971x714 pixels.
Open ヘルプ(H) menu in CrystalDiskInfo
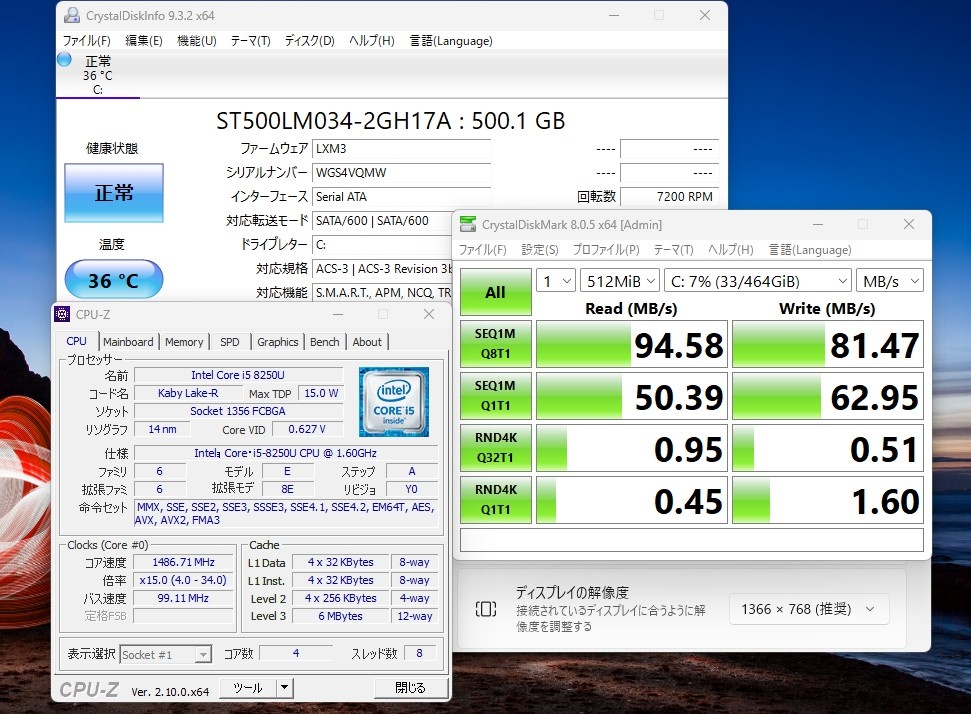[372, 41]
